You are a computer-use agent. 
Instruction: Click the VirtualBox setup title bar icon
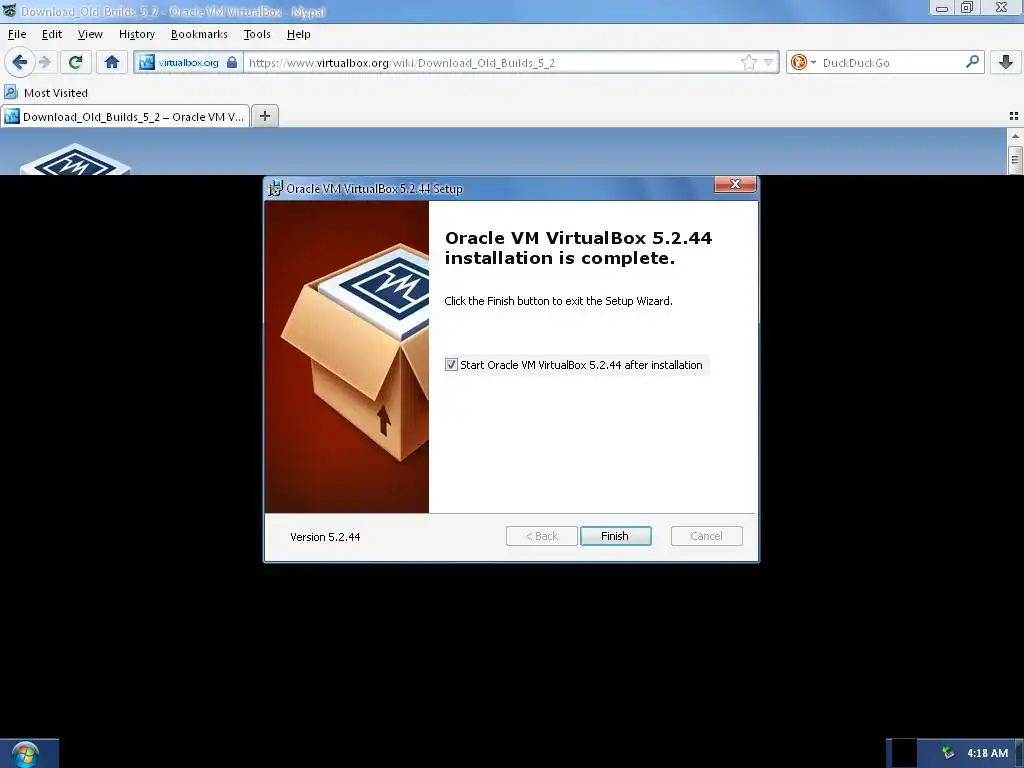point(276,189)
